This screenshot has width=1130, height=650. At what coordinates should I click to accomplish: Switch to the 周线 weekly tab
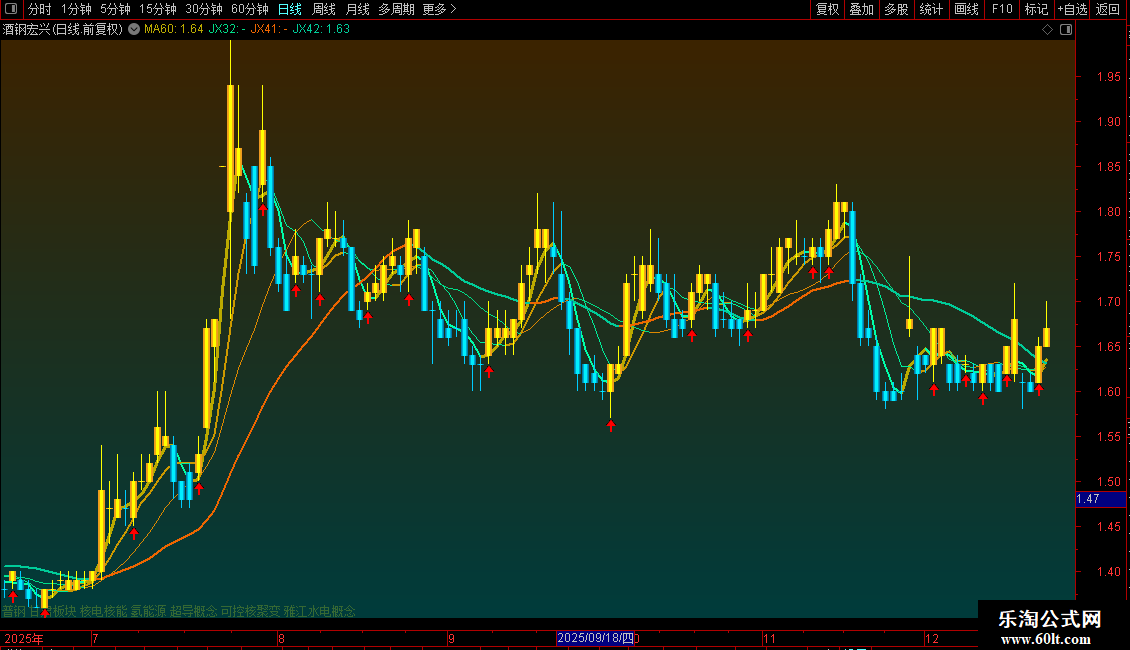point(324,9)
